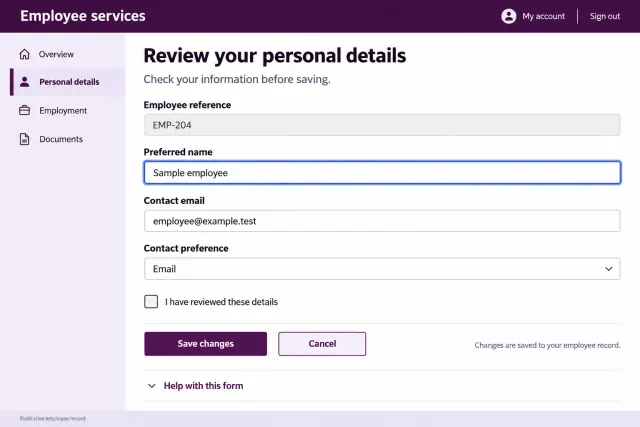The image size is (640, 427).
Task: Select Personal details in the sidebar
Action: (x=68, y=82)
